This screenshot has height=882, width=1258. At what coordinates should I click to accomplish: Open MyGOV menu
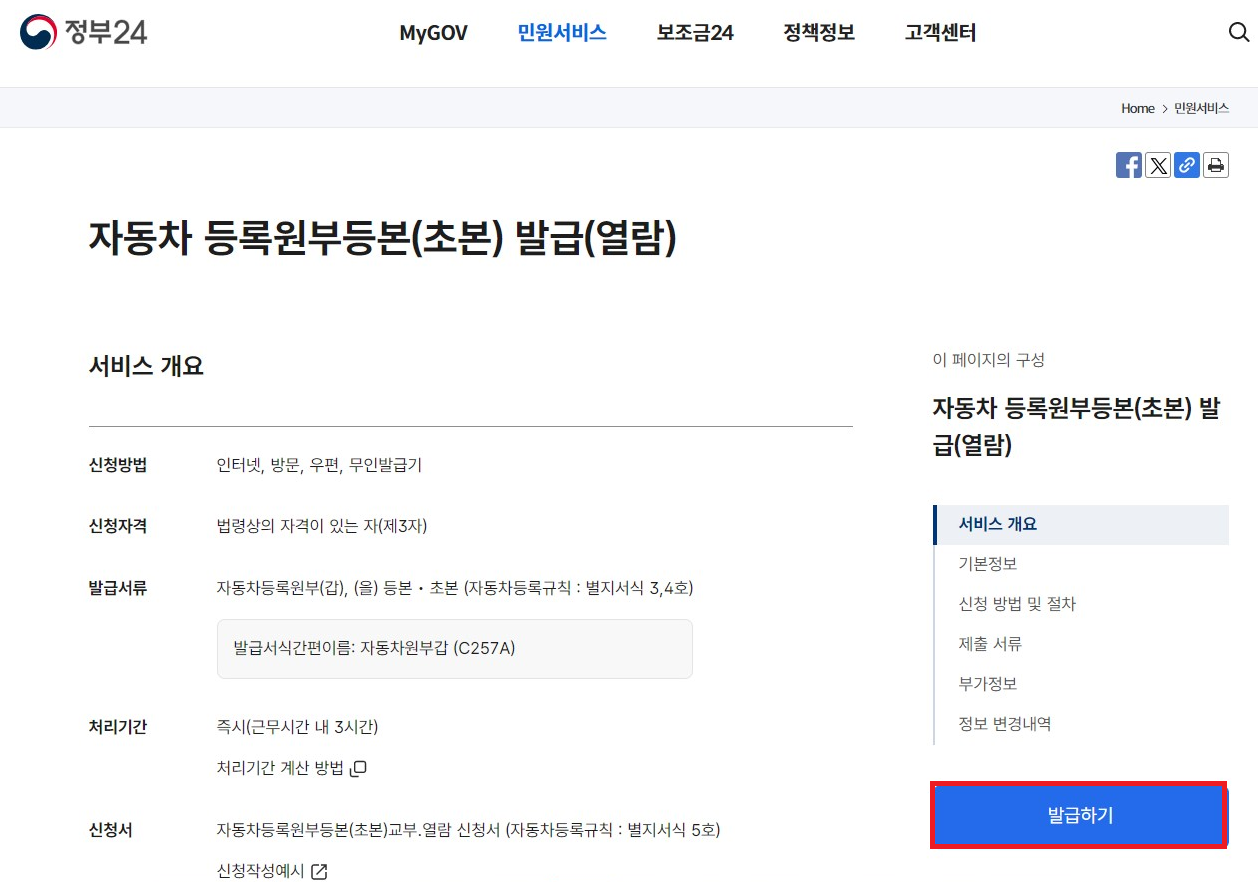(433, 33)
